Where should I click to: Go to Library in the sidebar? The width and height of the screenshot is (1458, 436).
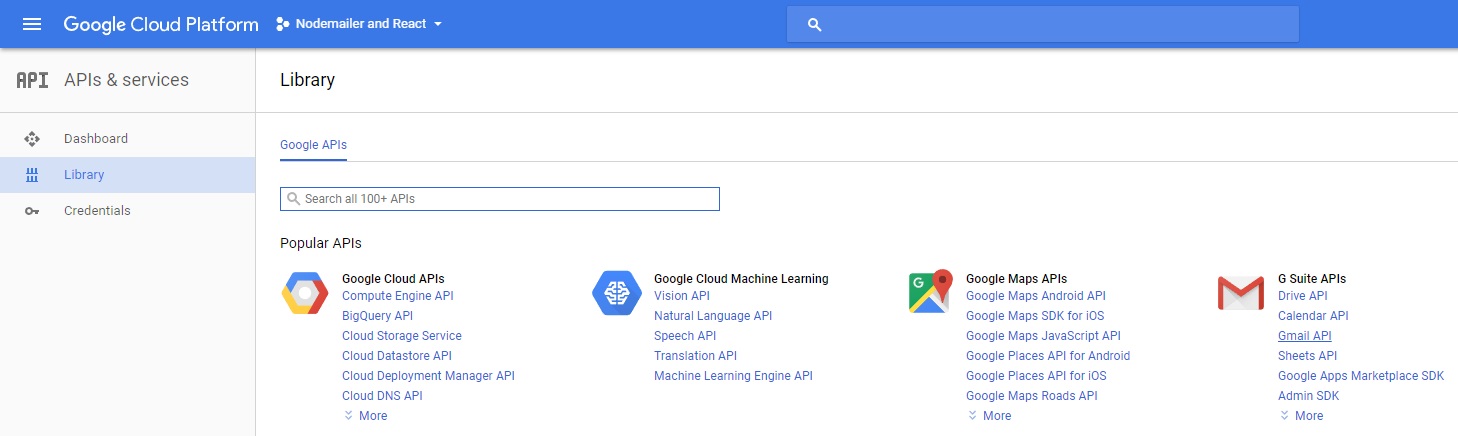pyautogui.click(x=84, y=175)
